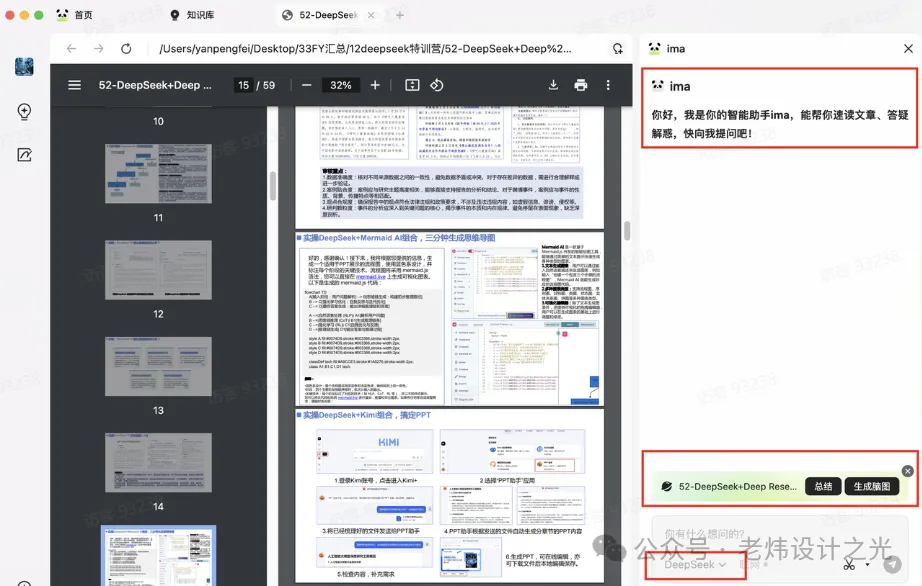The width and height of the screenshot is (922, 586).
Task: Click the file path address bar
Action: 365,49
